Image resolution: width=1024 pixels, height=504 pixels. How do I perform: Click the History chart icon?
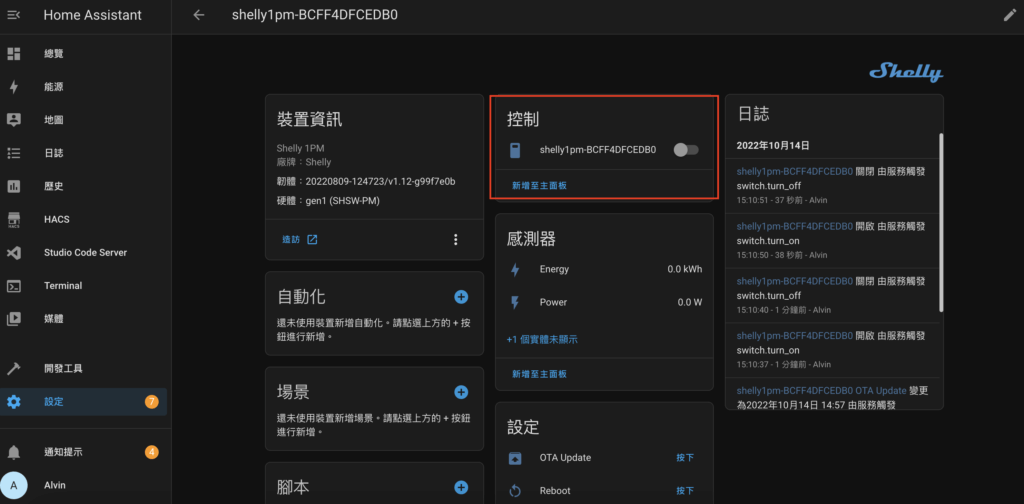[14, 187]
